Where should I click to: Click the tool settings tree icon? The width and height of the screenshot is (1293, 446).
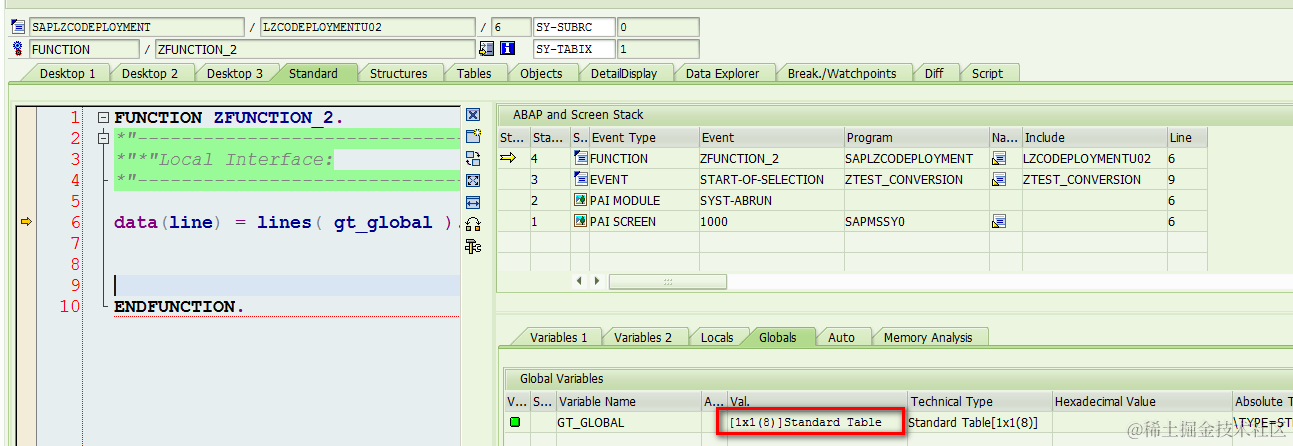coord(474,246)
